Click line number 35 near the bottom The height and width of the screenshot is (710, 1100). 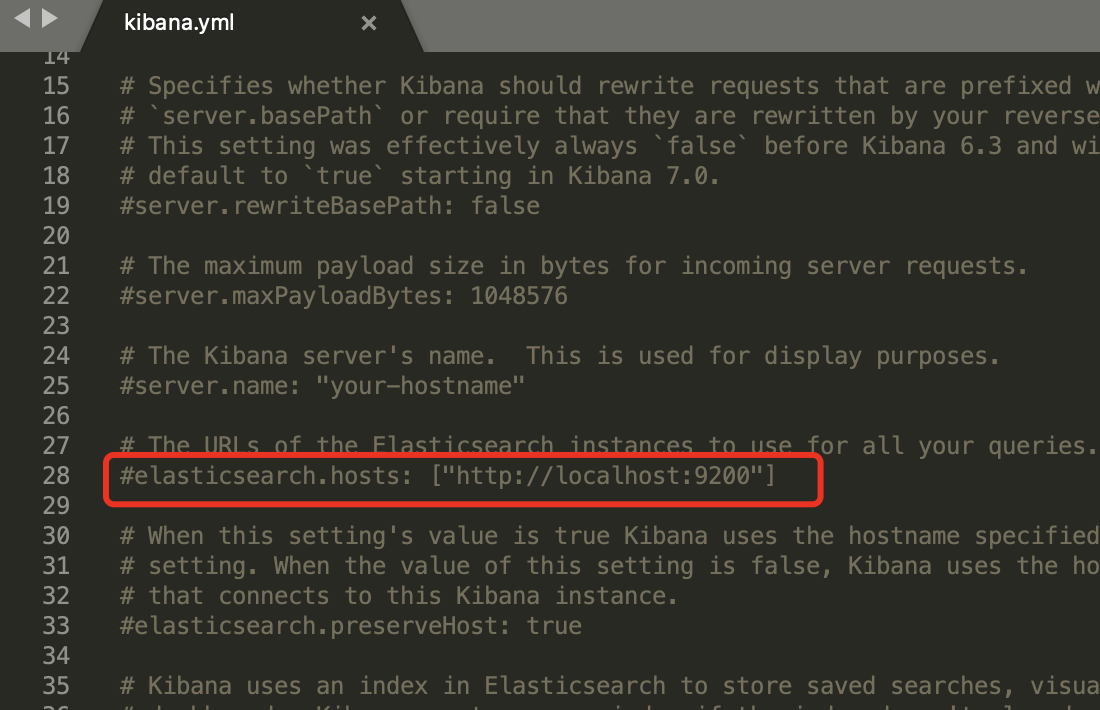[56, 686]
